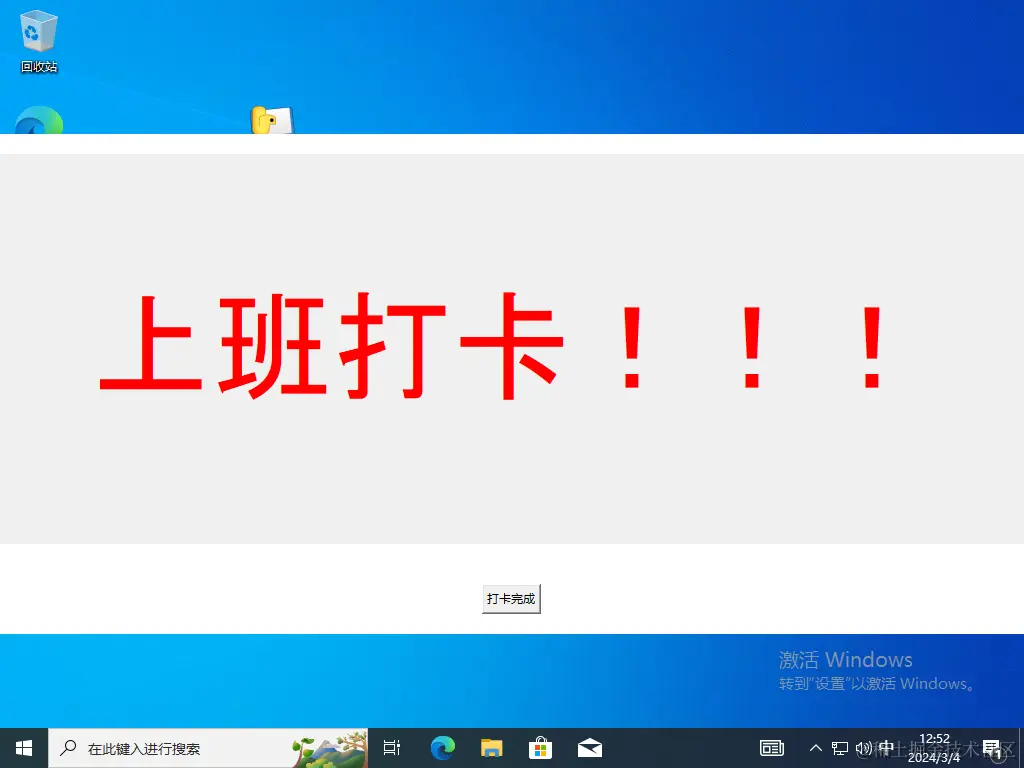Image resolution: width=1024 pixels, height=768 pixels.
Task: Select the Python file icon on the desktop
Action: click(x=272, y=120)
